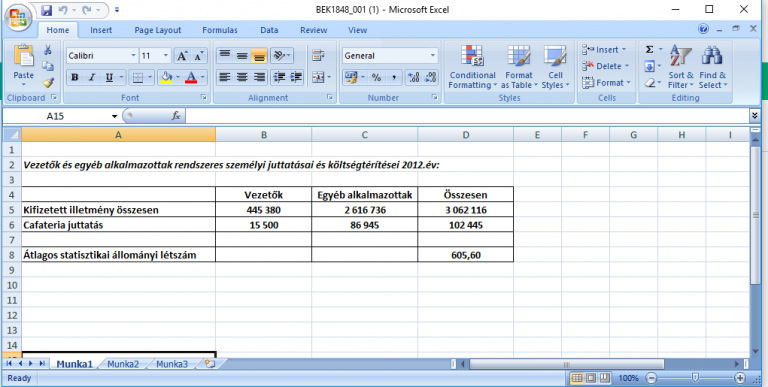Click the horizontal scrollbar thumb
This screenshot has width=768, height=387.
click(566, 364)
